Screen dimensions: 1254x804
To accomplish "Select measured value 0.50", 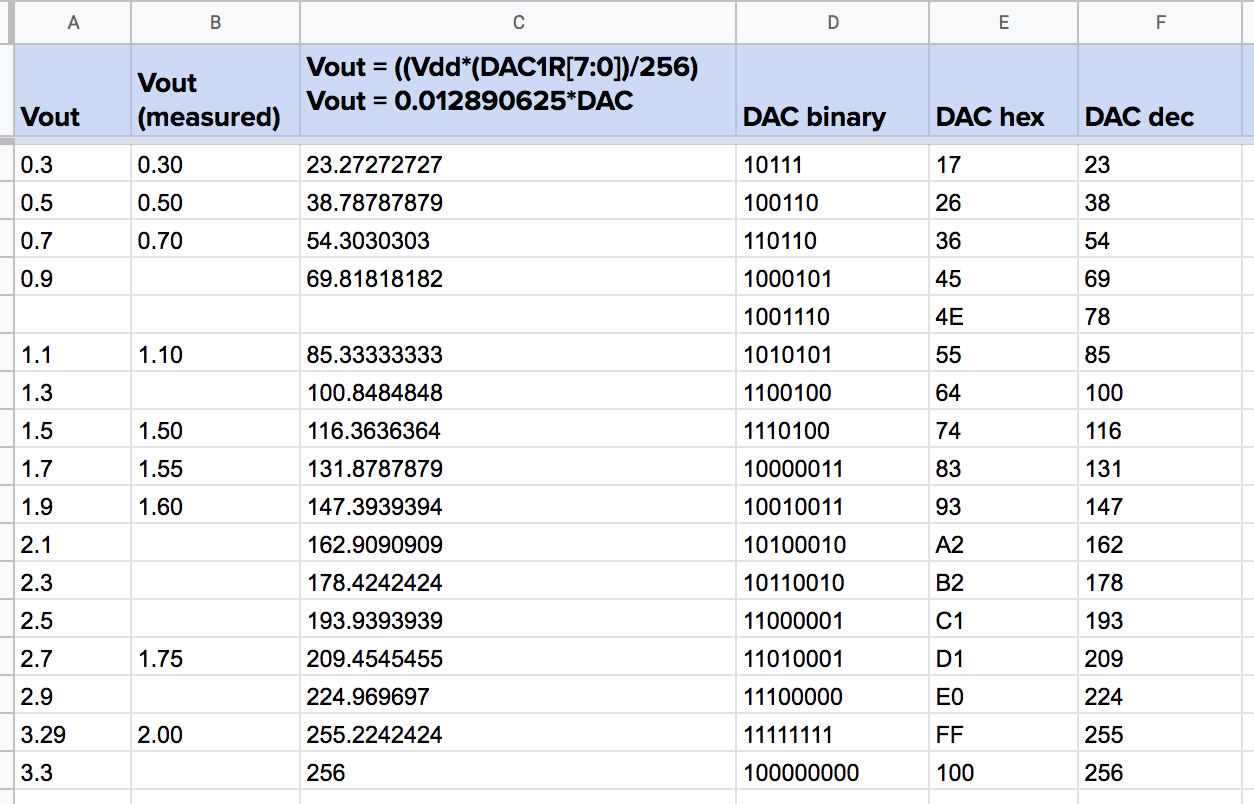I will (x=215, y=203).
